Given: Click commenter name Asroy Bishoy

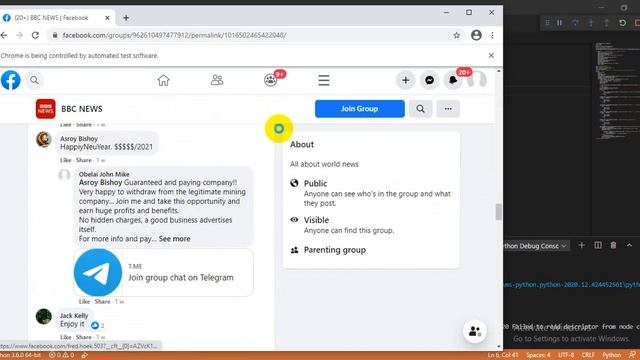Looking at the screenshot, I should pyautogui.click(x=79, y=139).
